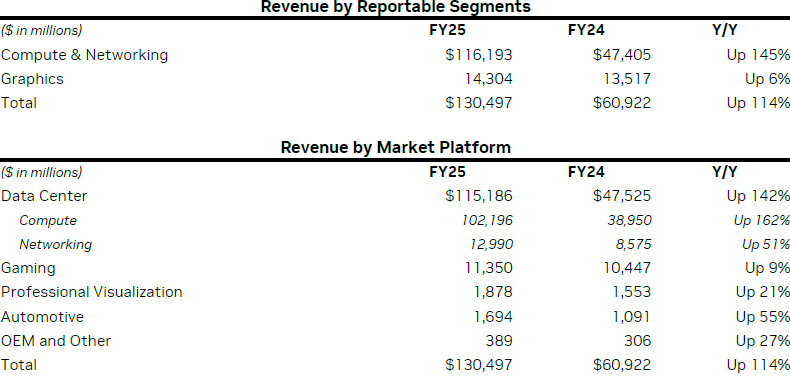Click the Revenue by Market Platform heading

tap(396, 147)
